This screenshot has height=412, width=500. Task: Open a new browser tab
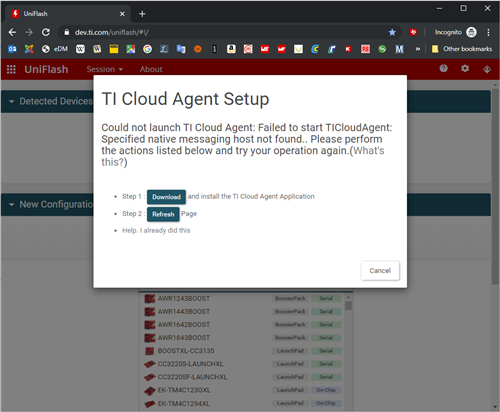pyautogui.click(x=142, y=14)
